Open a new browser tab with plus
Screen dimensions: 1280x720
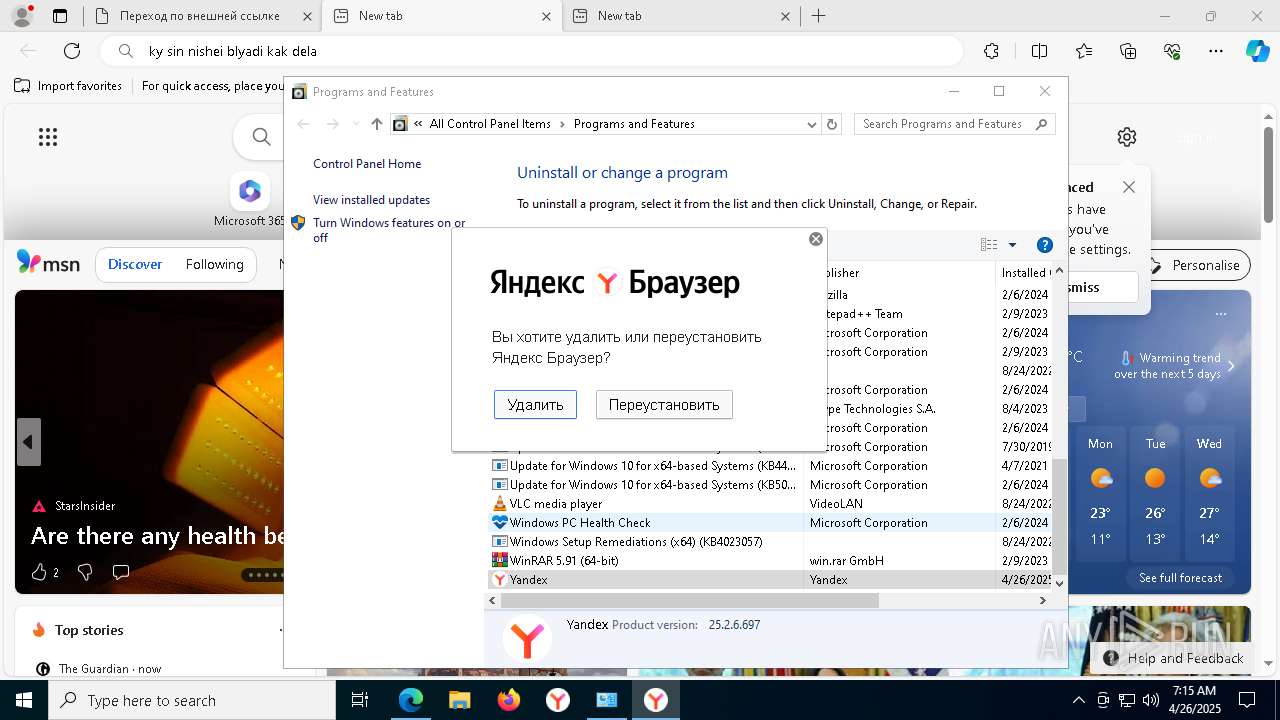click(819, 16)
